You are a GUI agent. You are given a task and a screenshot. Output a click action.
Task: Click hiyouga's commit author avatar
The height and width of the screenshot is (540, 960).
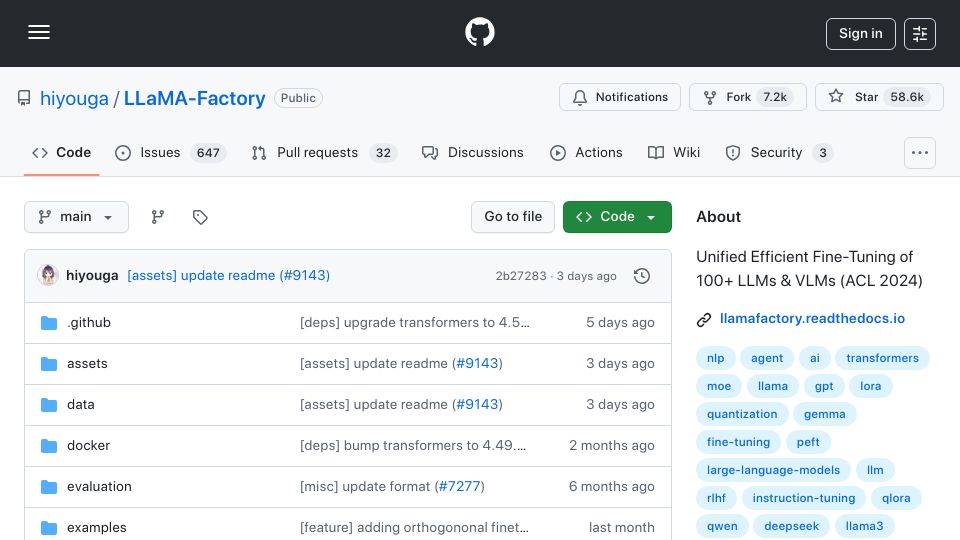[x=48, y=276]
